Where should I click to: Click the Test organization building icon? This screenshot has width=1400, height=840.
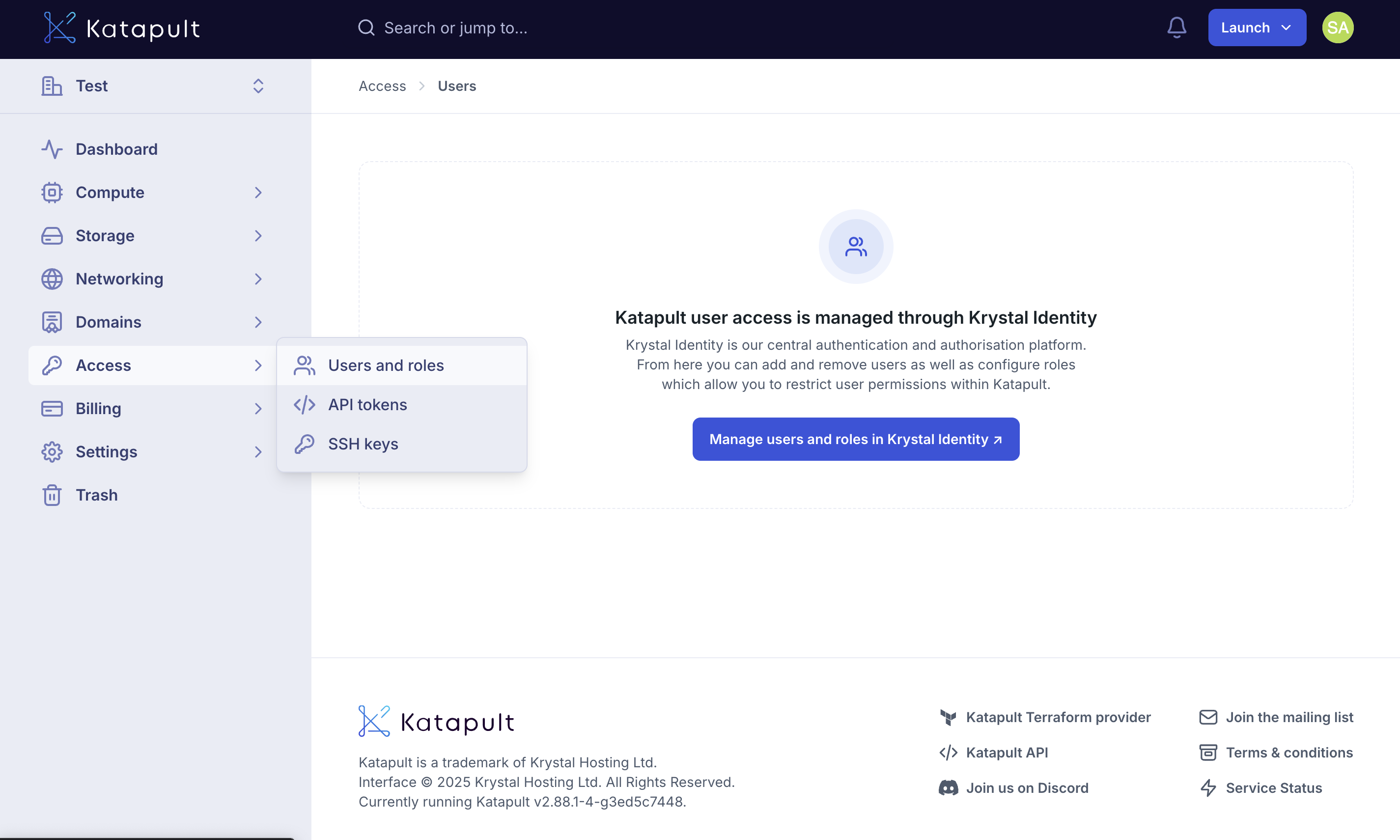tap(52, 86)
